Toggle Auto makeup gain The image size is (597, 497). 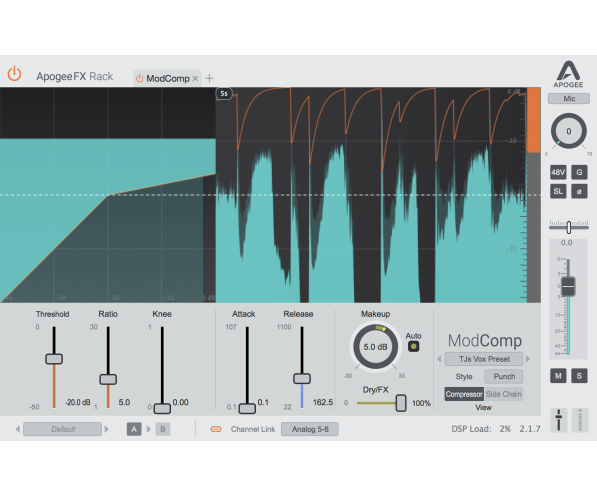(413, 347)
